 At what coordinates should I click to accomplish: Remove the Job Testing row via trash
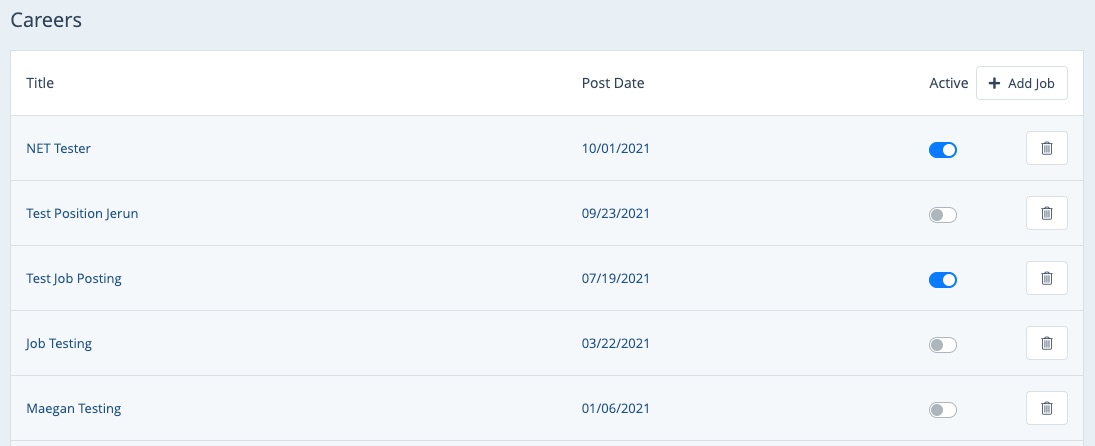[1046, 344]
